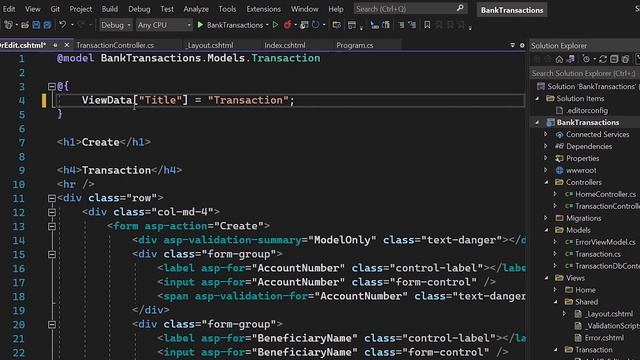Click the Undo toolbar icon
Screen dimensions: 640x360
pos(62,25)
